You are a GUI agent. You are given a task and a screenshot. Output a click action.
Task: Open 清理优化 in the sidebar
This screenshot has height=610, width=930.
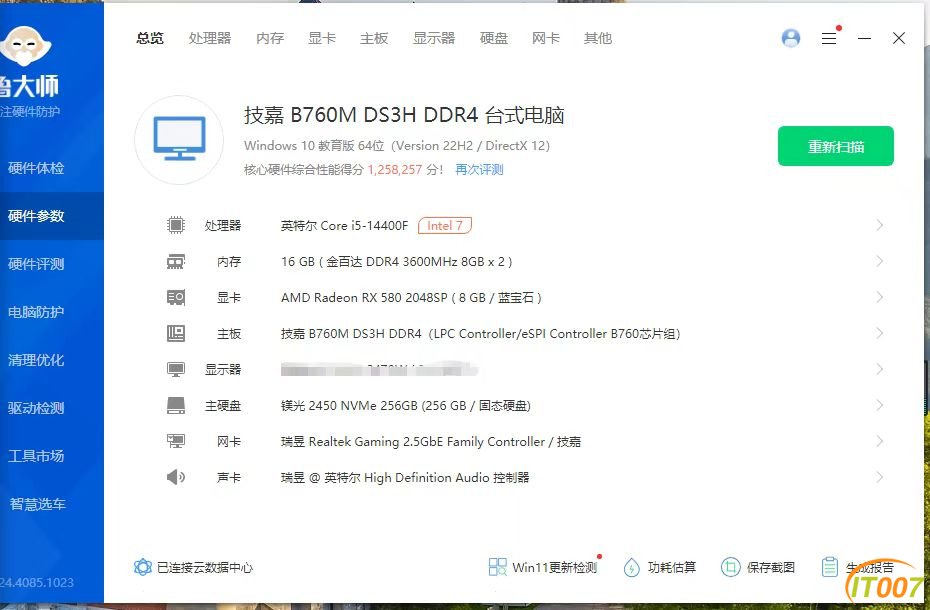tap(36, 360)
